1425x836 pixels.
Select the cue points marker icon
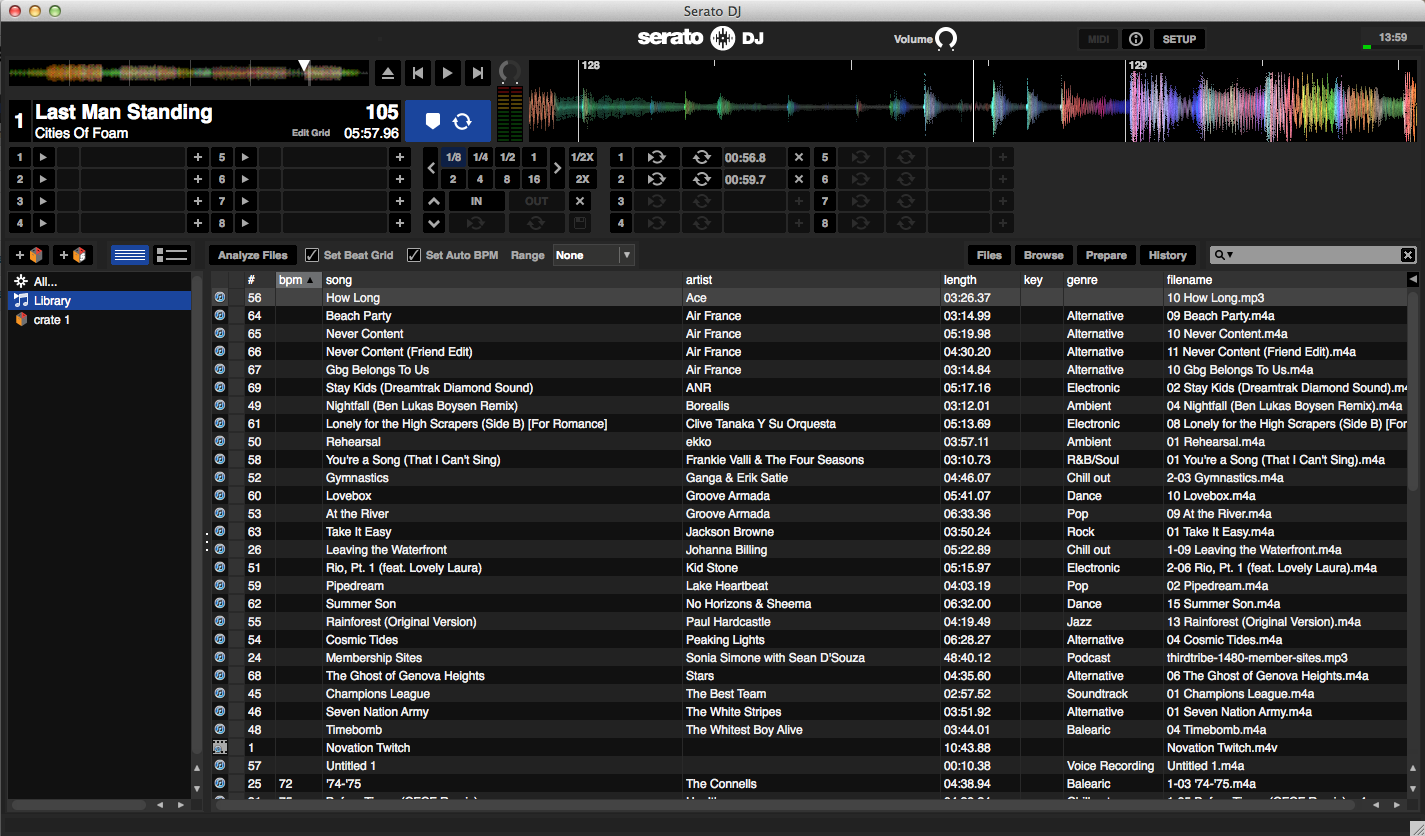432,121
